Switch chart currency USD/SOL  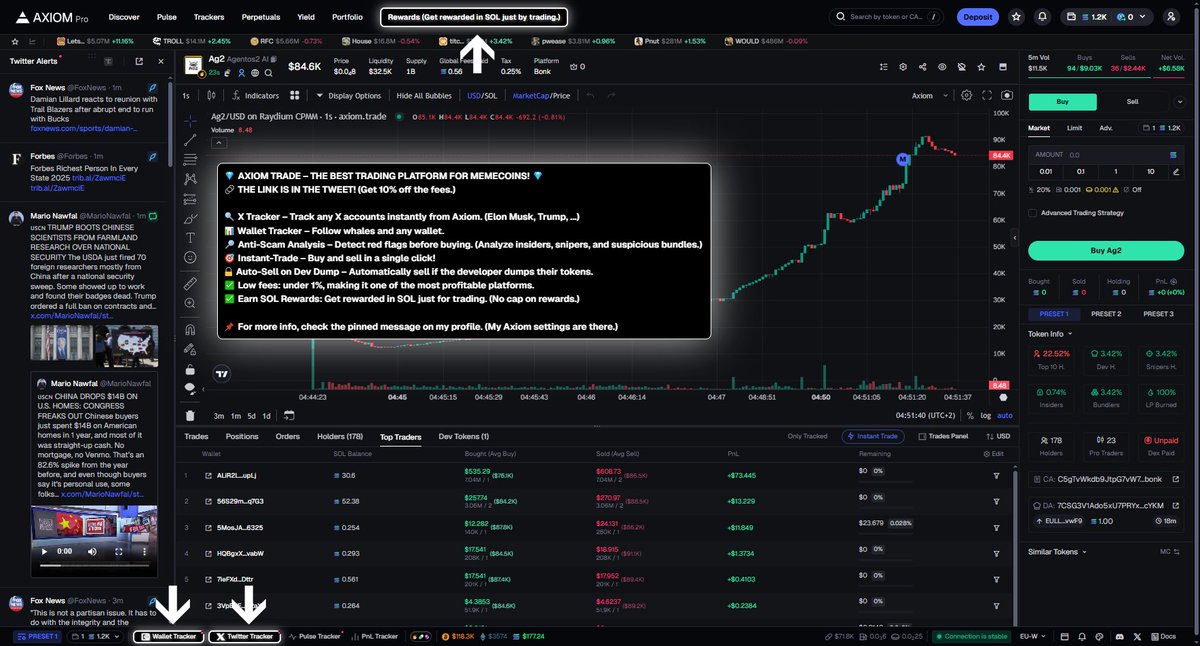482,95
